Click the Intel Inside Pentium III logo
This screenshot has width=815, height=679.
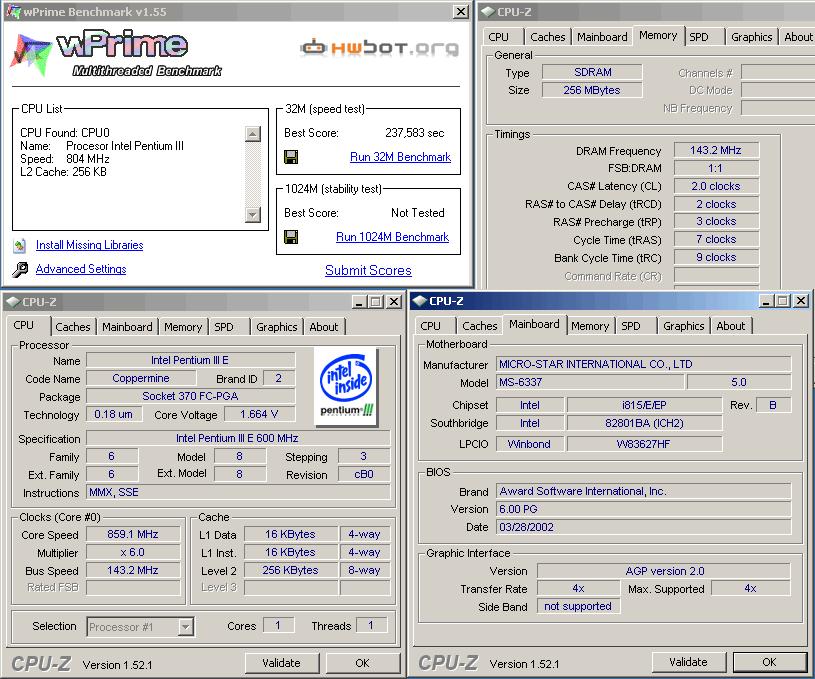[345, 382]
